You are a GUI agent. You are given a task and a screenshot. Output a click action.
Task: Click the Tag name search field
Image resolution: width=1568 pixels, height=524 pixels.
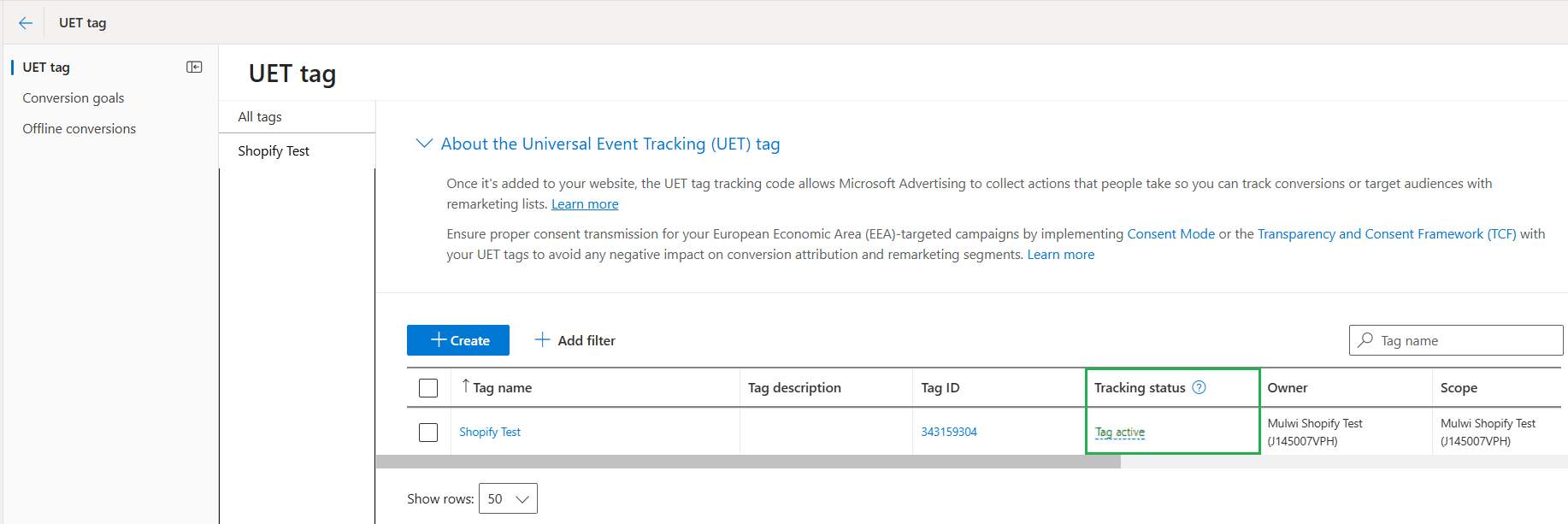pyautogui.click(x=1456, y=340)
